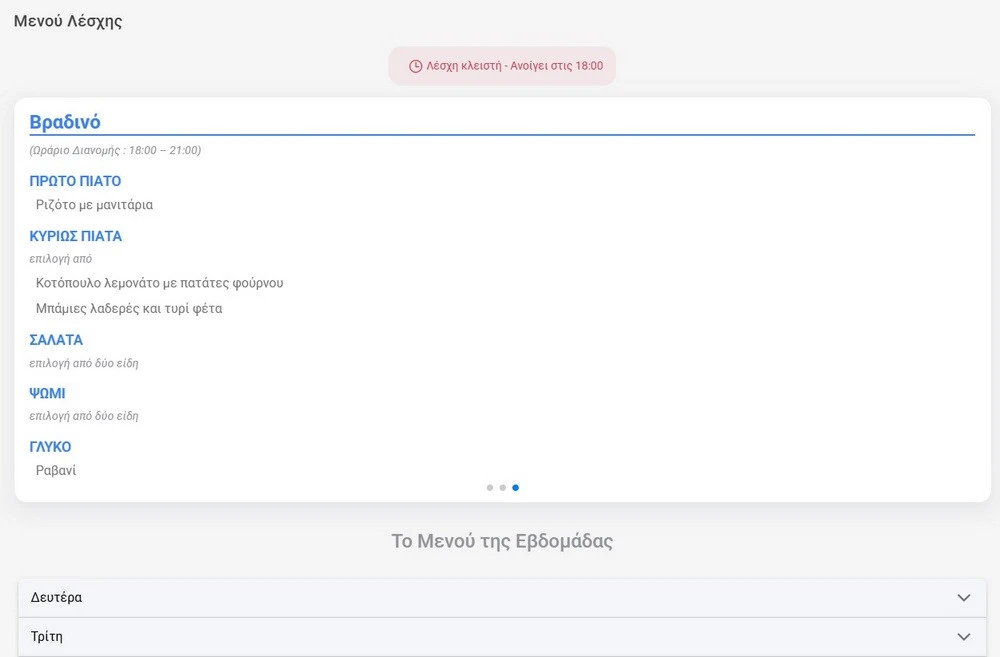Choose Μπάμιες λαδερές και τυρί φέτα
Screen dimensions: 1000x657
[x=129, y=309]
